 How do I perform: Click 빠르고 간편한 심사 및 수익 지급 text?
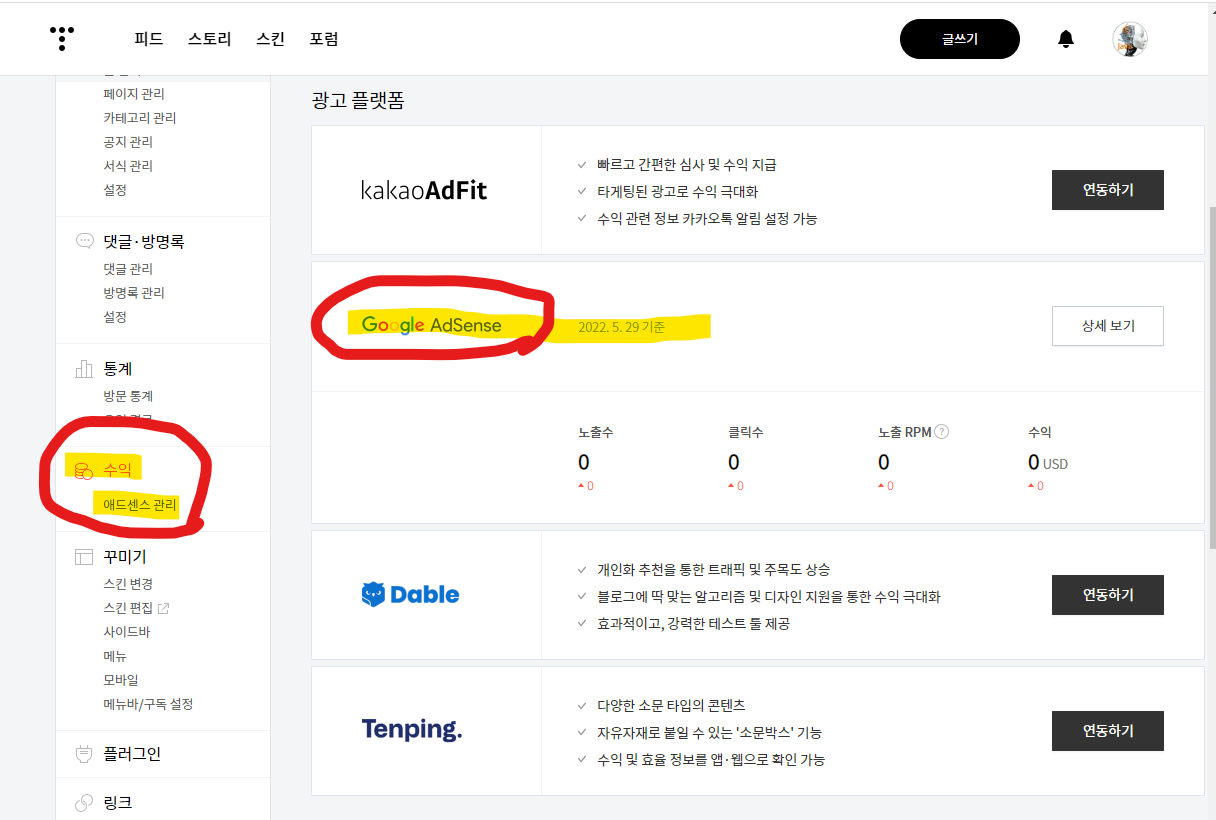[x=687, y=164]
